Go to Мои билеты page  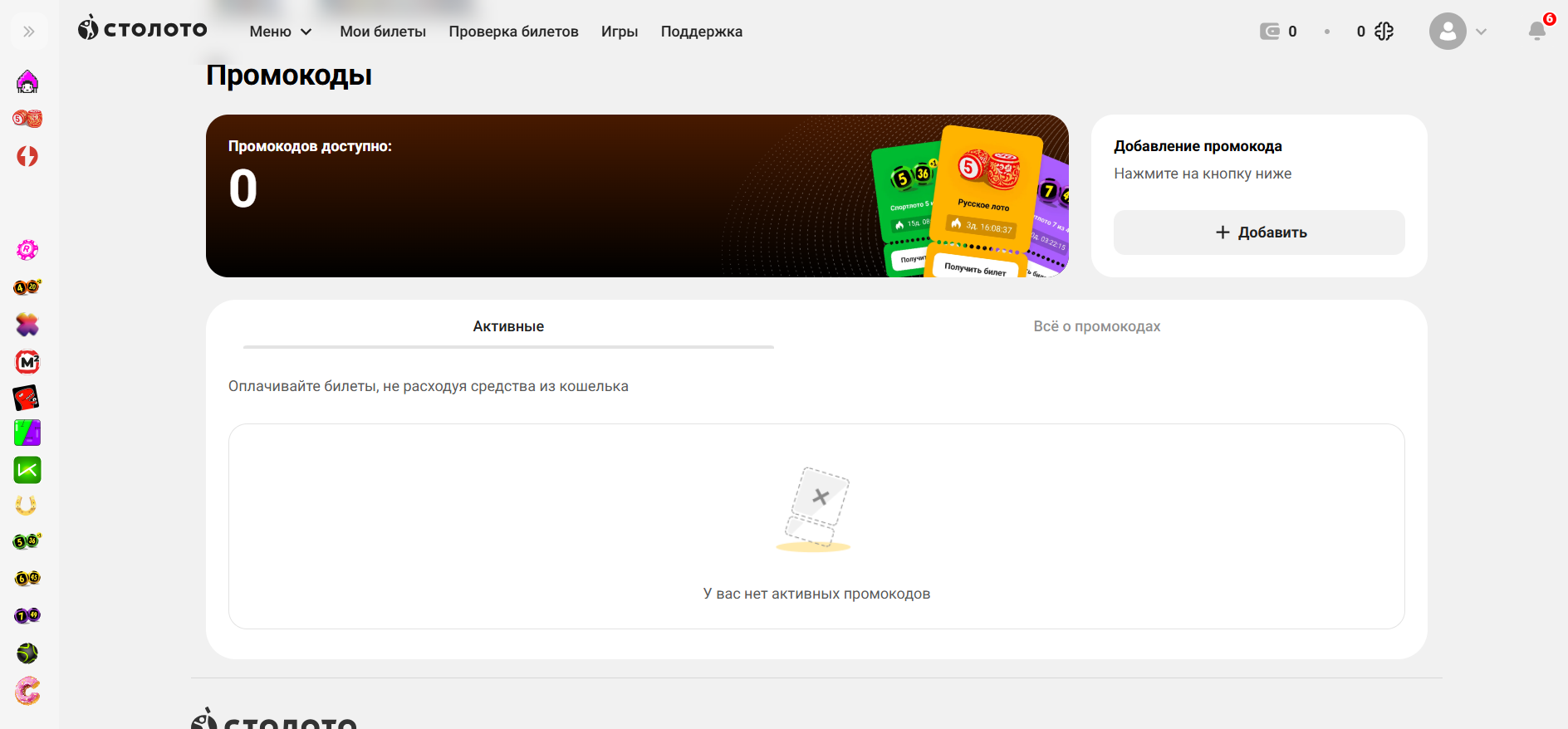point(383,32)
